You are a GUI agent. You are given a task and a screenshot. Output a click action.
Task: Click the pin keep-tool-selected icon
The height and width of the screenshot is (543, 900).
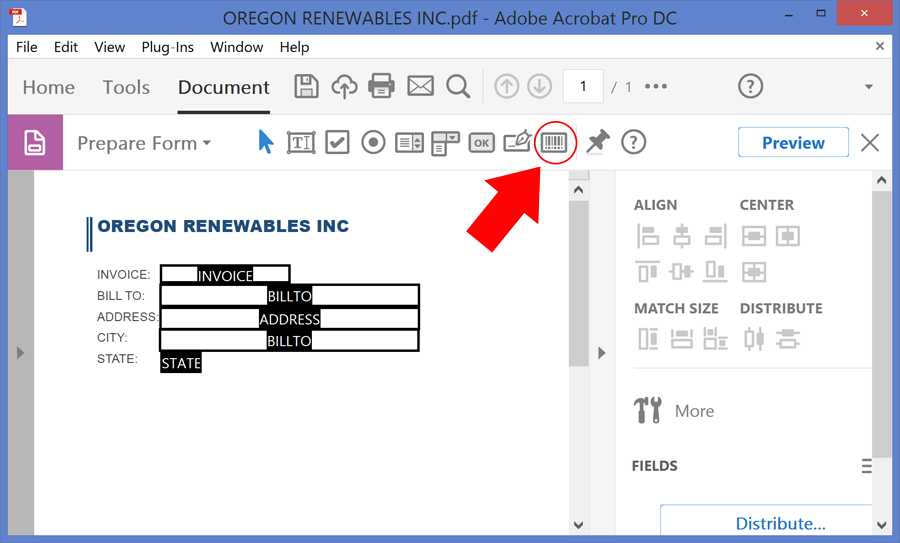(598, 142)
